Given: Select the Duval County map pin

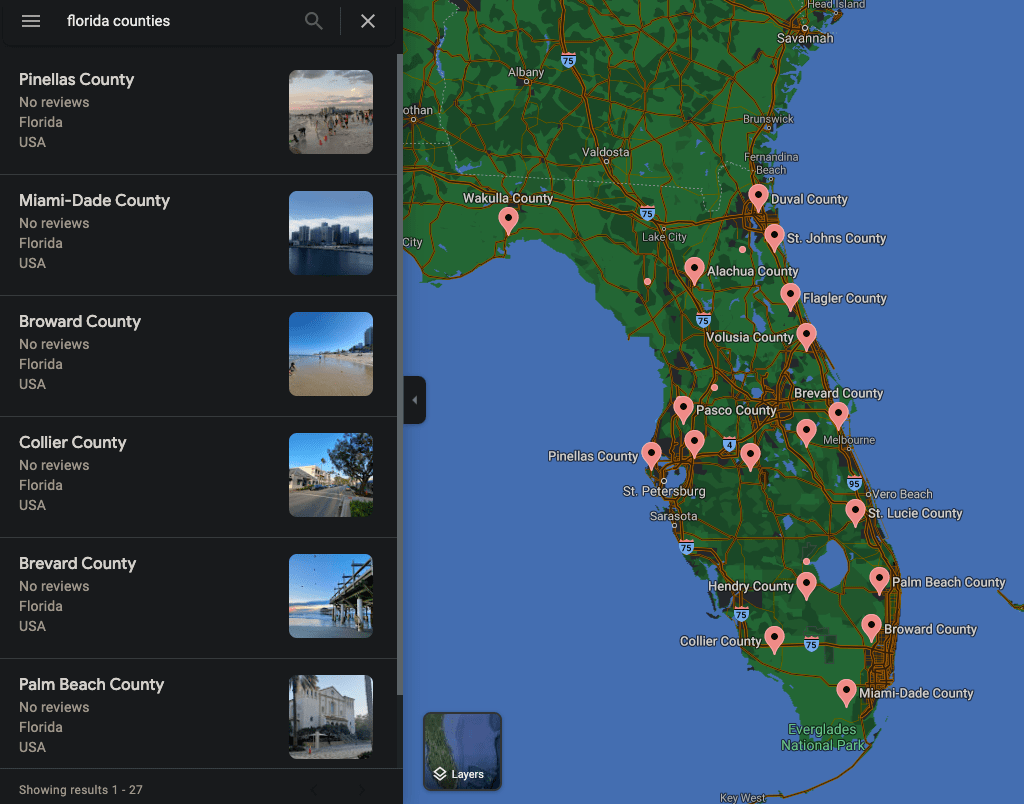Looking at the screenshot, I should 758,196.
